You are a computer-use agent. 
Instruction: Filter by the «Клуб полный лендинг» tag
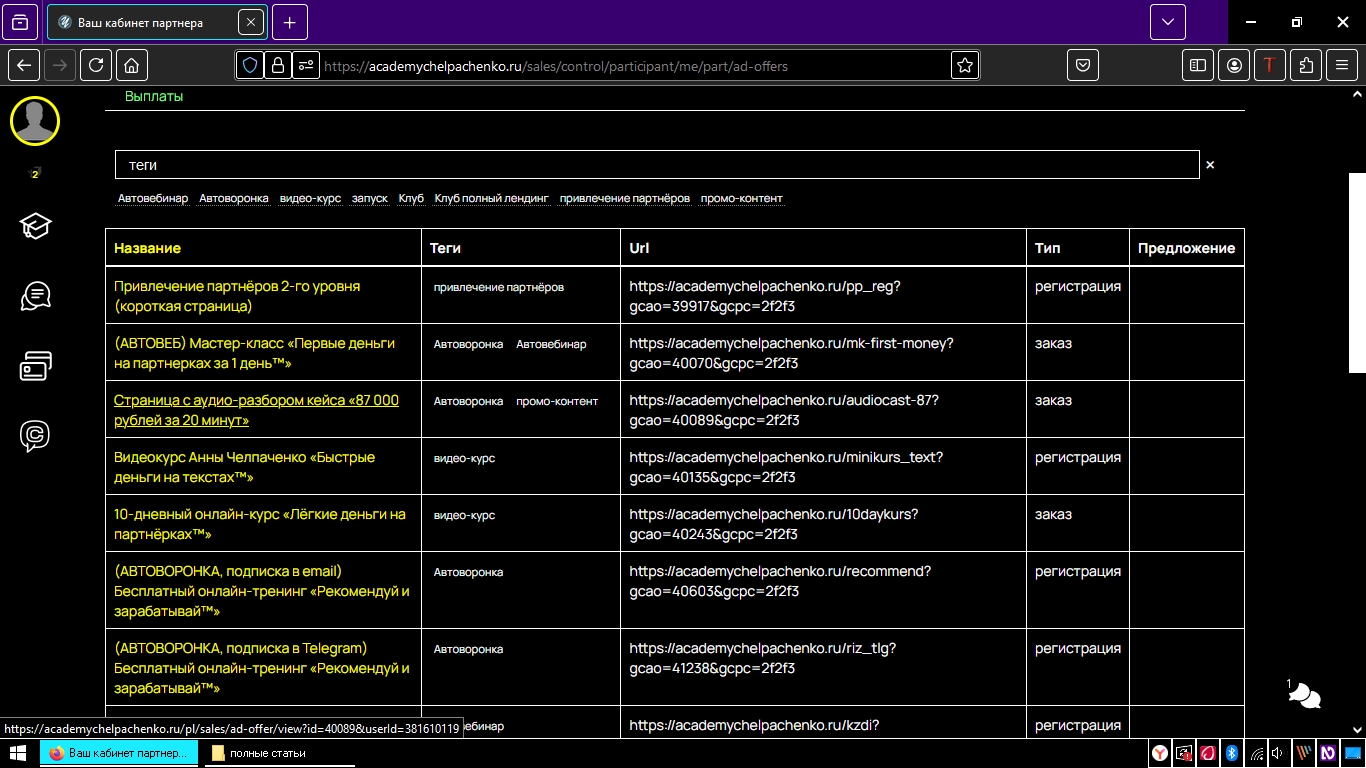492,198
